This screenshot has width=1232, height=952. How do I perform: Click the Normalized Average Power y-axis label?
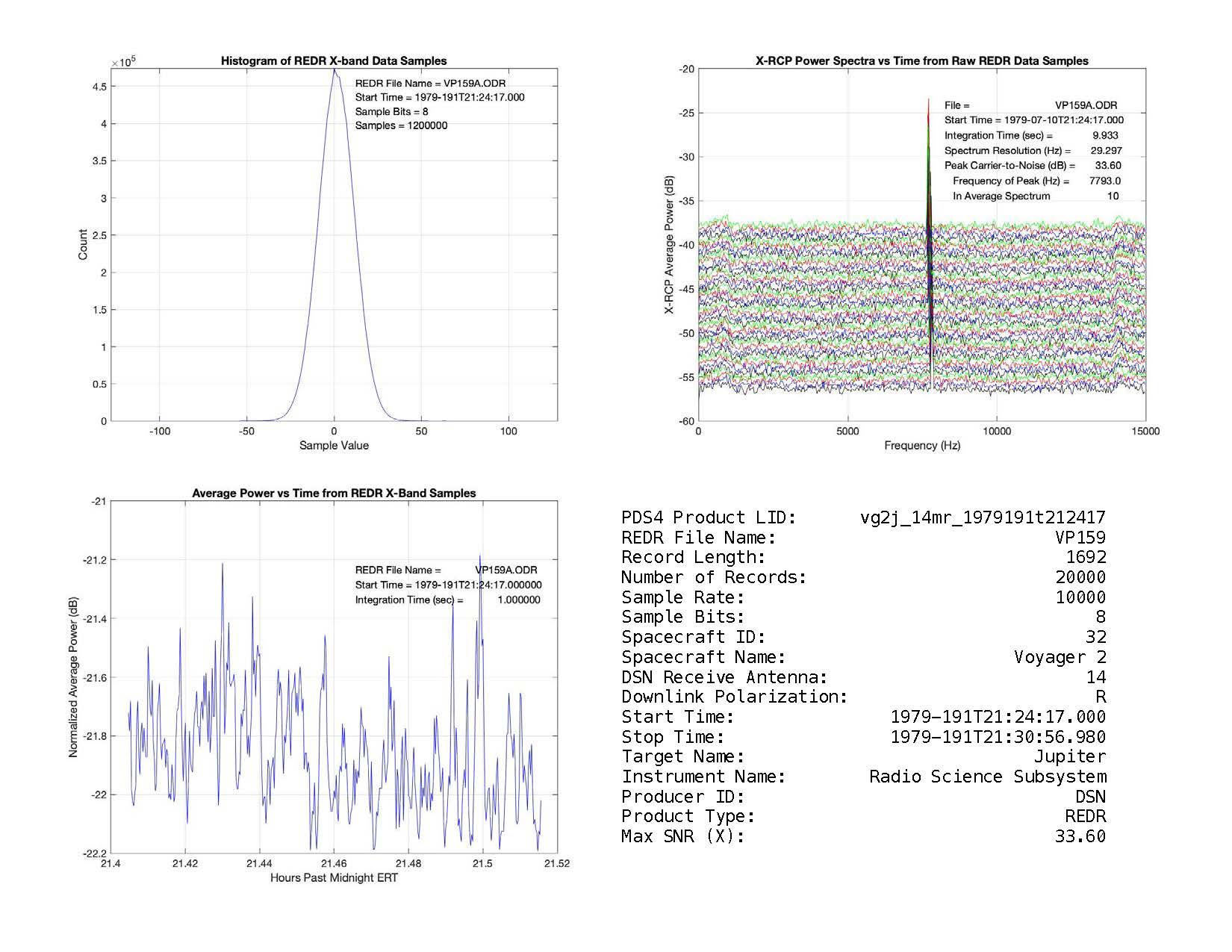pyautogui.click(x=73, y=677)
